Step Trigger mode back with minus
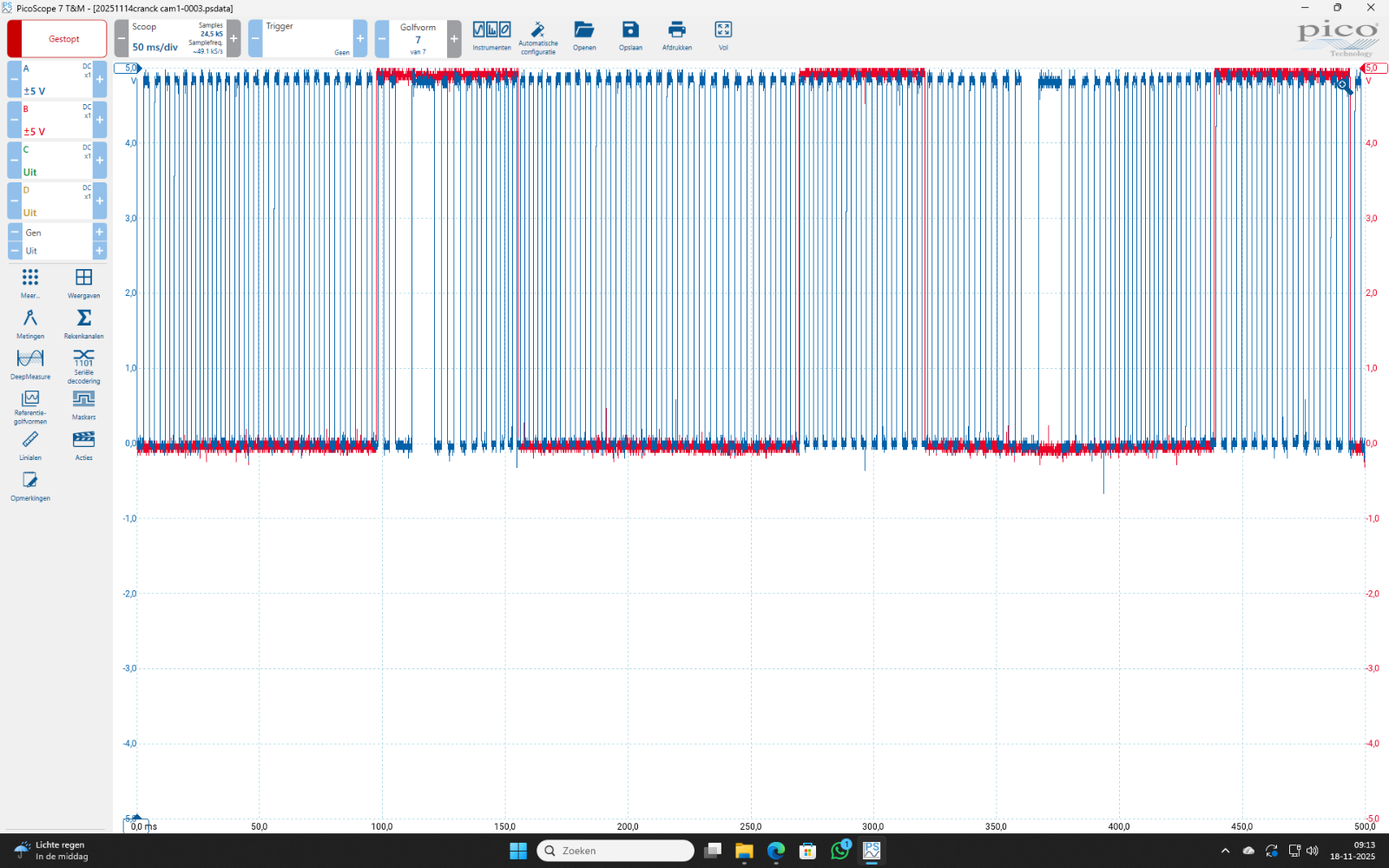Image resolution: width=1389 pixels, height=868 pixels. (x=255, y=39)
